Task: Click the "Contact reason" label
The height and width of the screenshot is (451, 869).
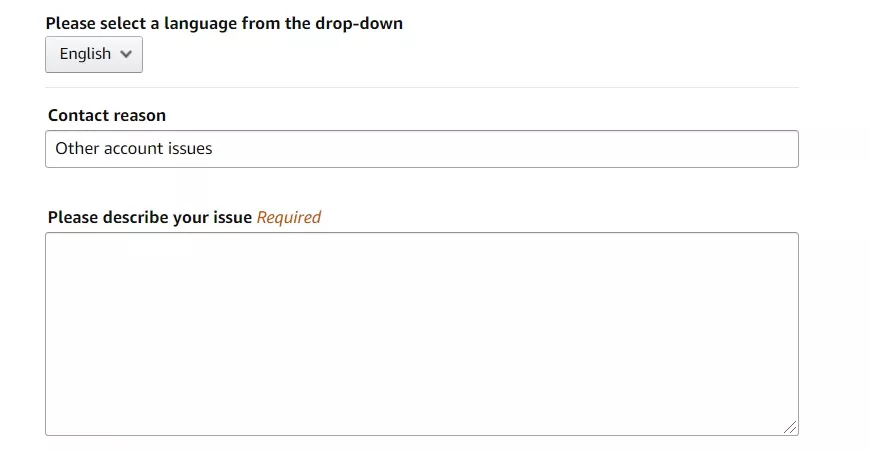Action: tap(107, 116)
